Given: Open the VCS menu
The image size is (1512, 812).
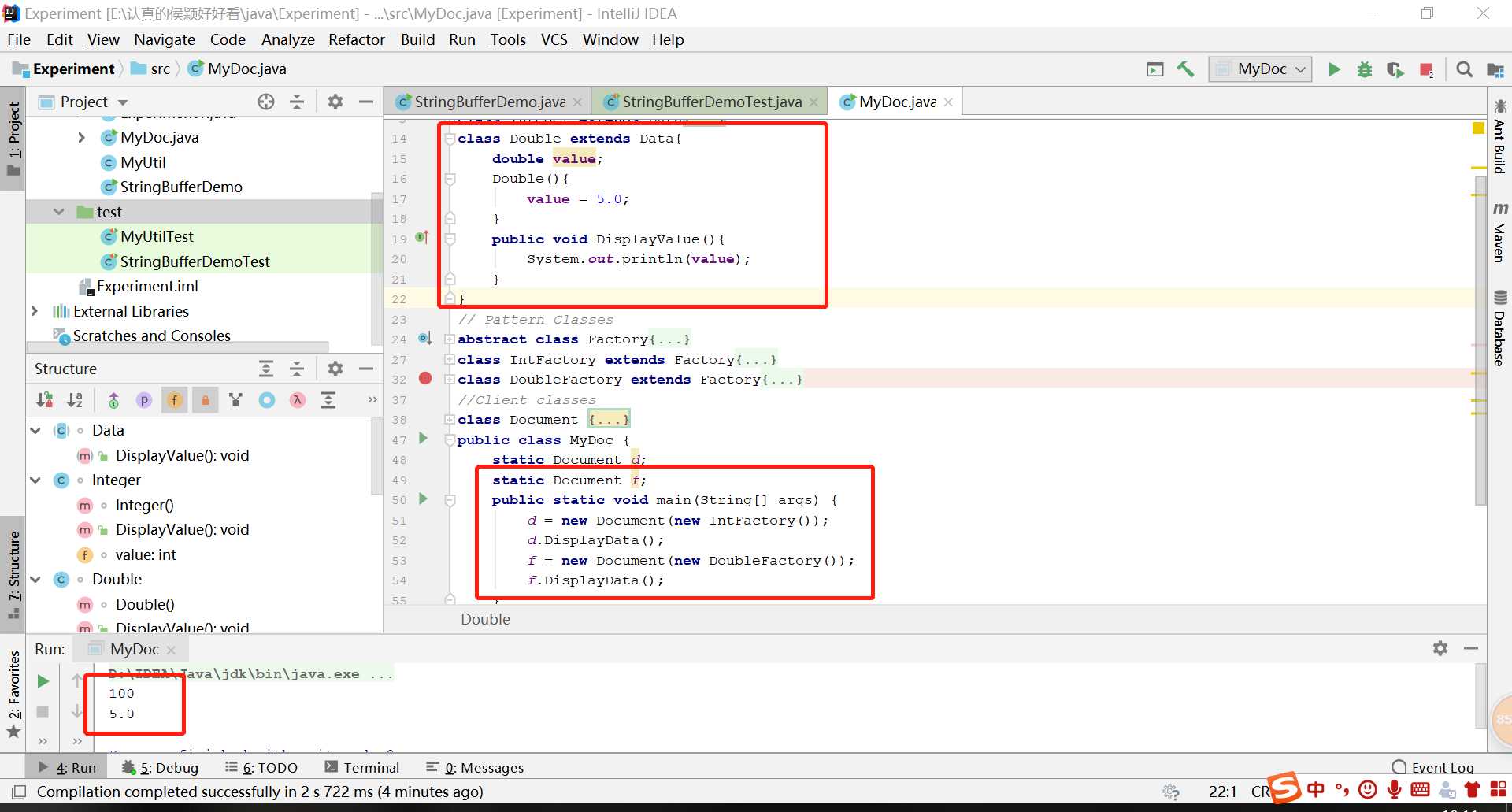Looking at the screenshot, I should [554, 39].
